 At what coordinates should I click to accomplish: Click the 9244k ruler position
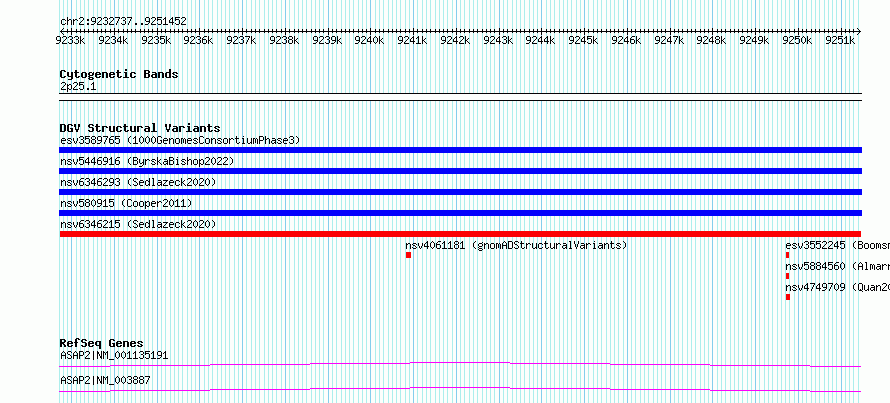(540, 40)
